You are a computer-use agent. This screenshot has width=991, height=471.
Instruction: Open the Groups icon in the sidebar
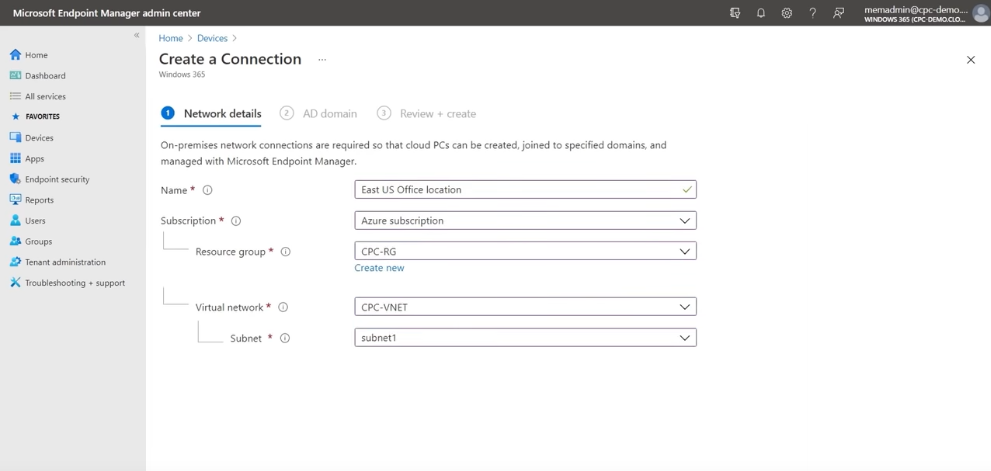pos(15,241)
